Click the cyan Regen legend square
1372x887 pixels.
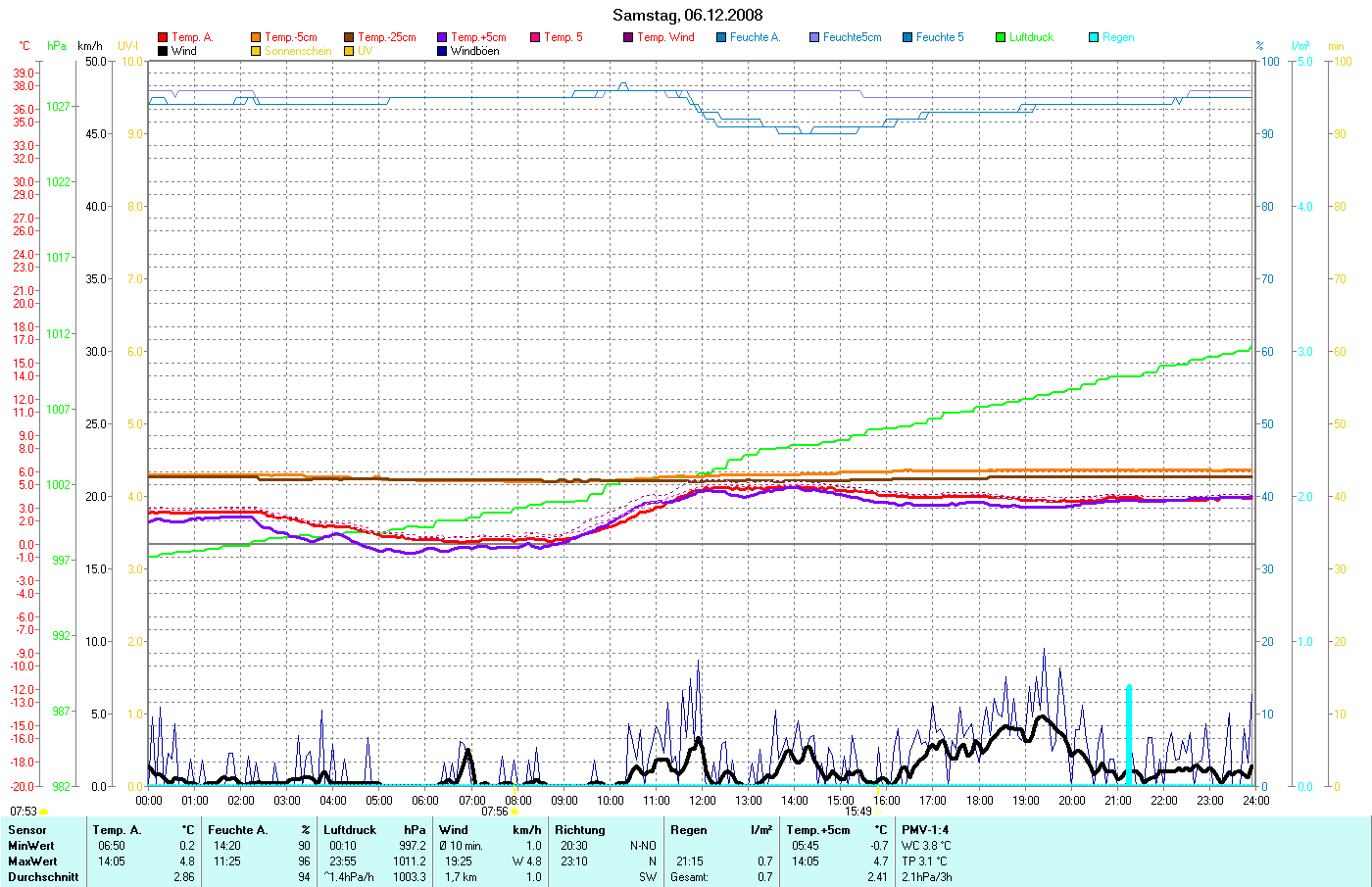coord(1094,37)
